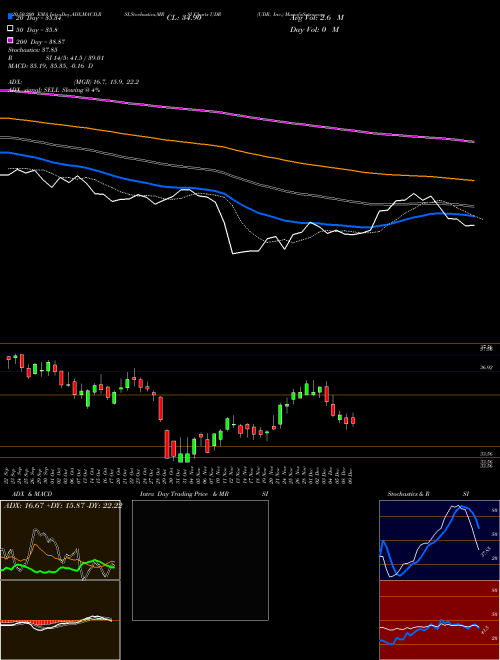Open the empty Intra Day Trading Price panel
The height and width of the screenshot is (660, 500).
(x=200, y=560)
